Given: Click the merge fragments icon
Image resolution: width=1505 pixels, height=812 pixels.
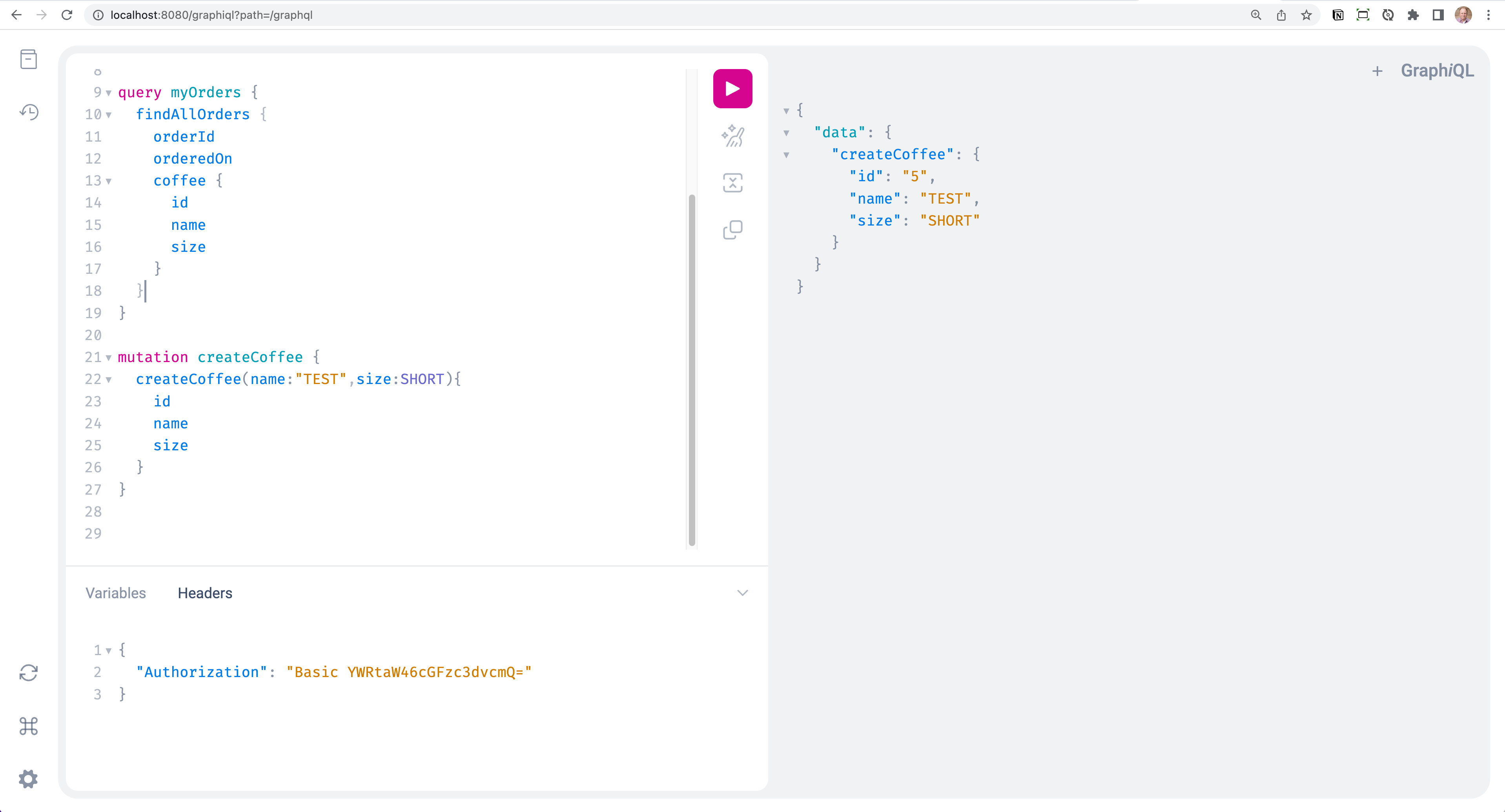Looking at the screenshot, I should pyautogui.click(x=732, y=183).
